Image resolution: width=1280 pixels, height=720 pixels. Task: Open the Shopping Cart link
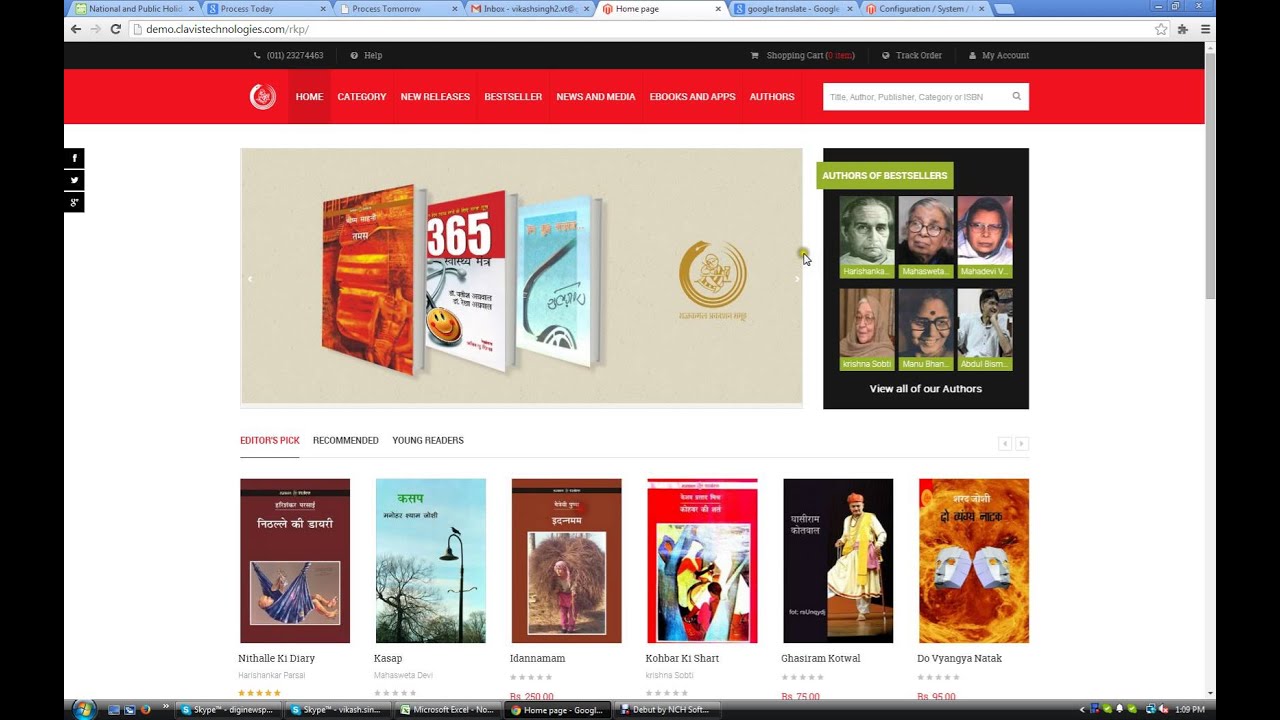[x=803, y=55]
